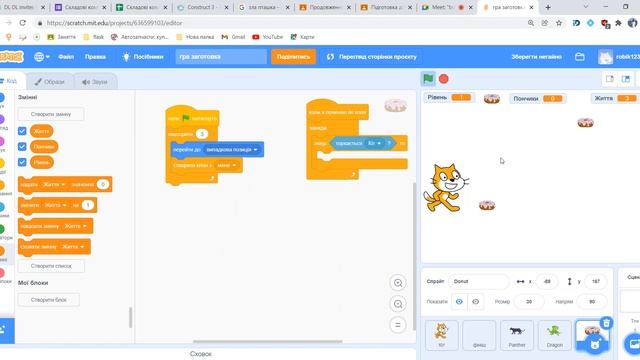Screen dimensions: 640x360
Task: Open Кіт dropdown in торкається block
Action: click(x=374, y=143)
